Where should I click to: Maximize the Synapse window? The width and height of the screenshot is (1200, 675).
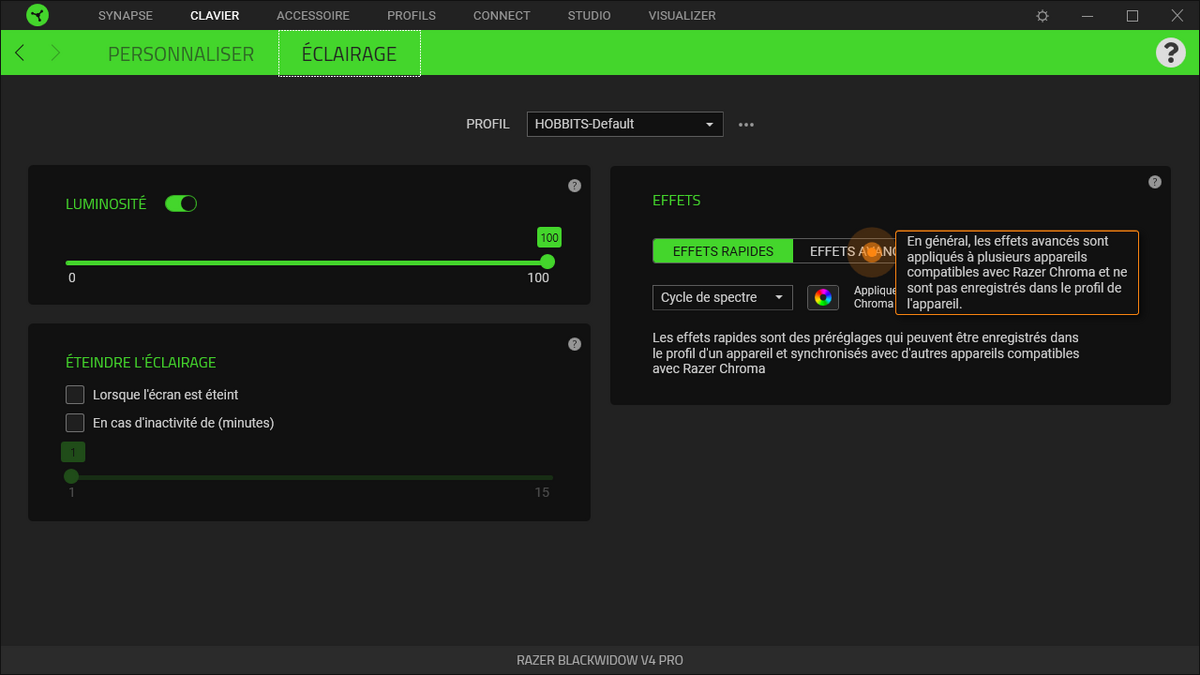[1132, 16]
